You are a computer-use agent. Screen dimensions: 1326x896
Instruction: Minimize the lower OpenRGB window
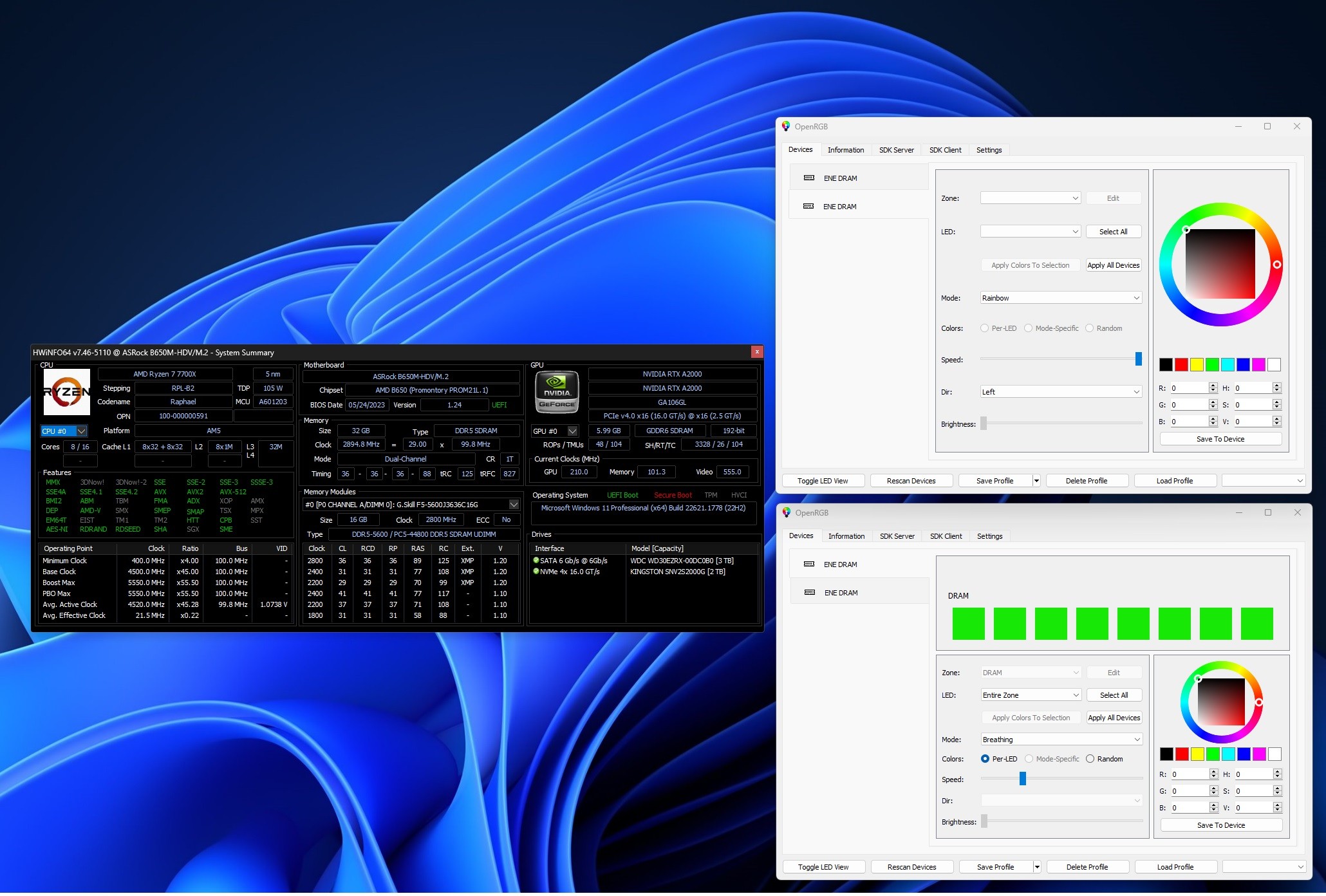point(1239,512)
